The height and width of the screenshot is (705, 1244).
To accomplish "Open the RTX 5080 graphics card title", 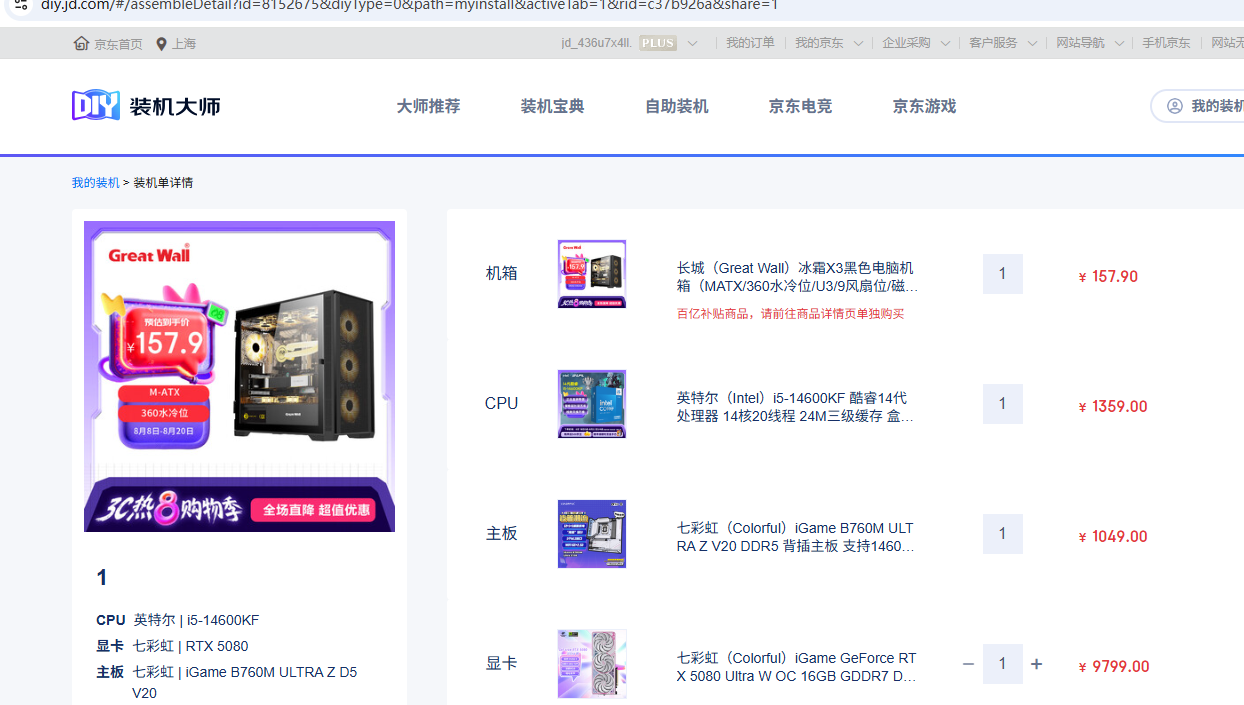I will coord(796,667).
